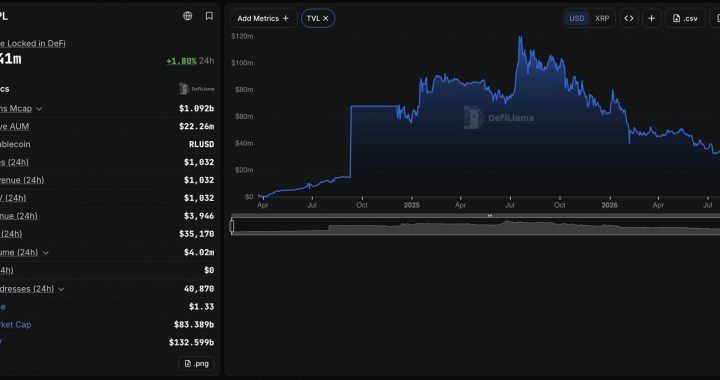This screenshot has width=720, height=380.
Task: Open the Locked in DeFi label link
Action: pyautogui.click(x=33, y=43)
